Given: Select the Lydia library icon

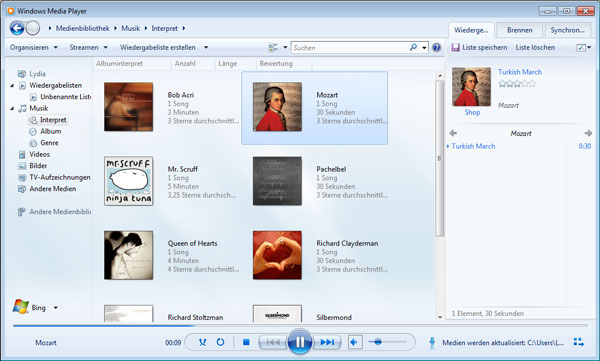Looking at the screenshot, I should 22,74.
